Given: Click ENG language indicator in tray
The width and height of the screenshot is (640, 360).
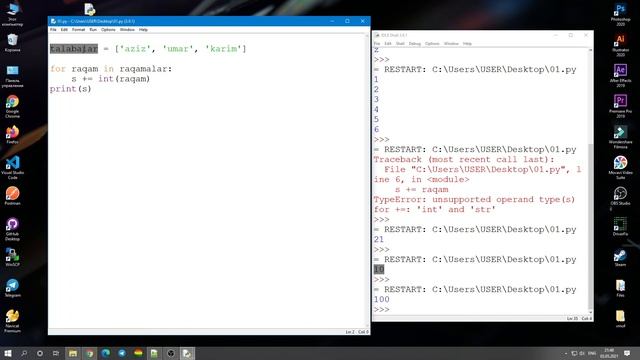Looking at the screenshot, I should (x=592, y=353).
